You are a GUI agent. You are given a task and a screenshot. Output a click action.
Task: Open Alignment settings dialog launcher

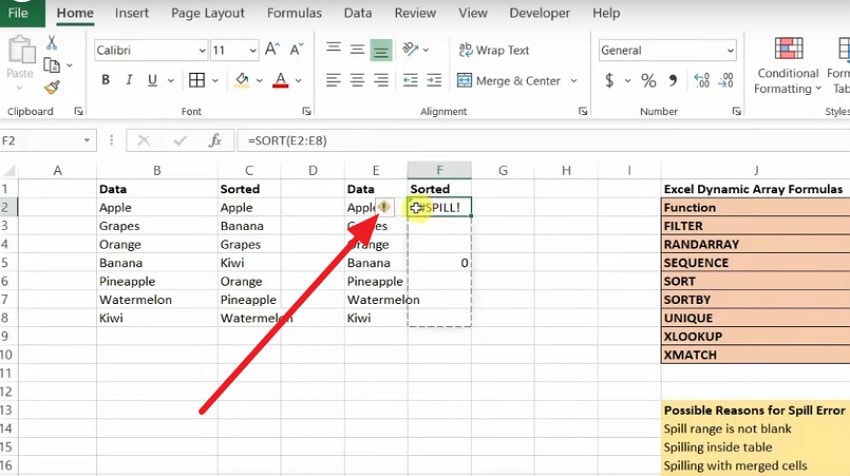[583, 111]
